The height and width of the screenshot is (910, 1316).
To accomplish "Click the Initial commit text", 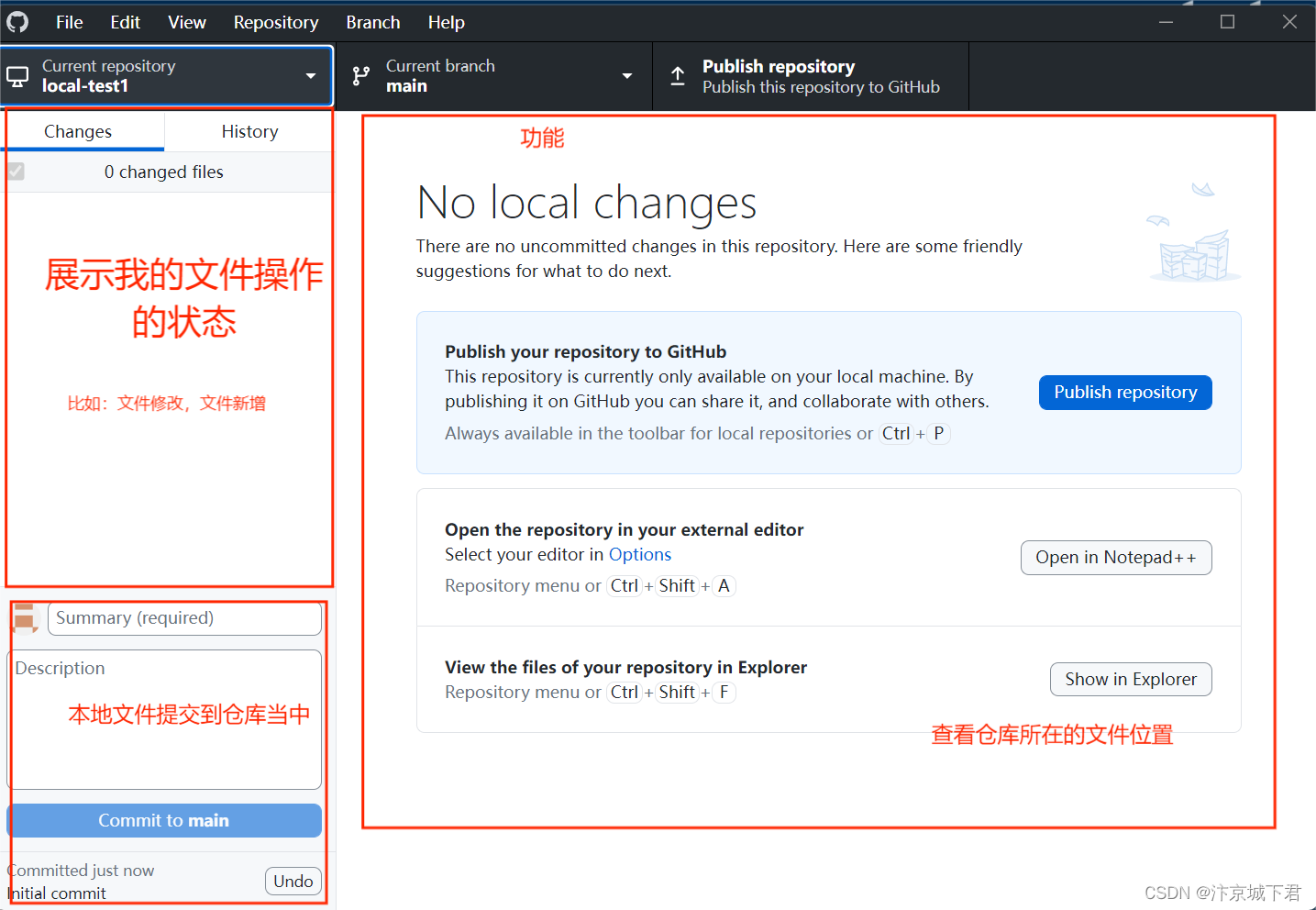I will coord(57,893).
